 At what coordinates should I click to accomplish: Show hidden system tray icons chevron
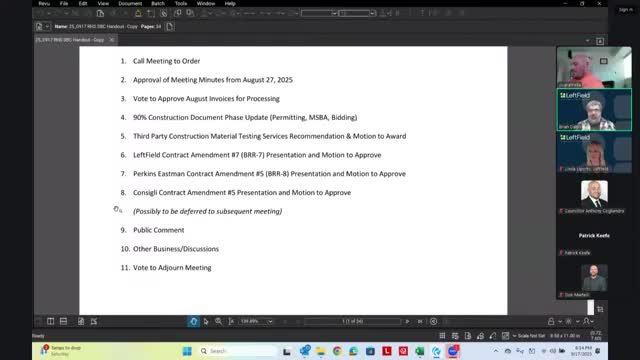tap(496, 351)
